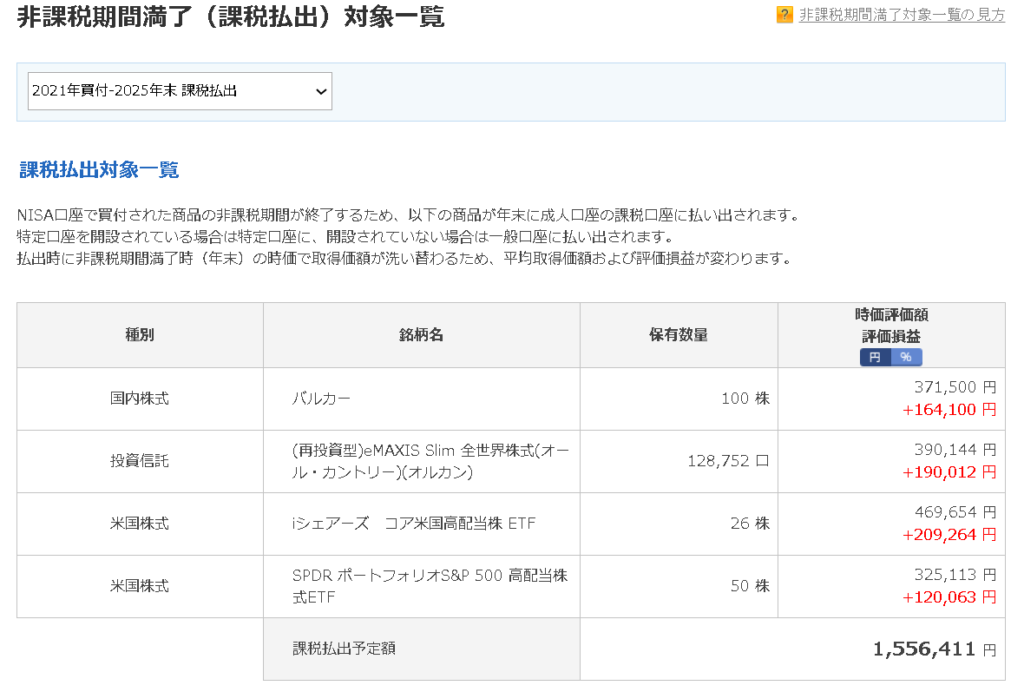The image size is (1024, 692).
Task: Click the 銘柄名 column header
Action: click(419, 334)
